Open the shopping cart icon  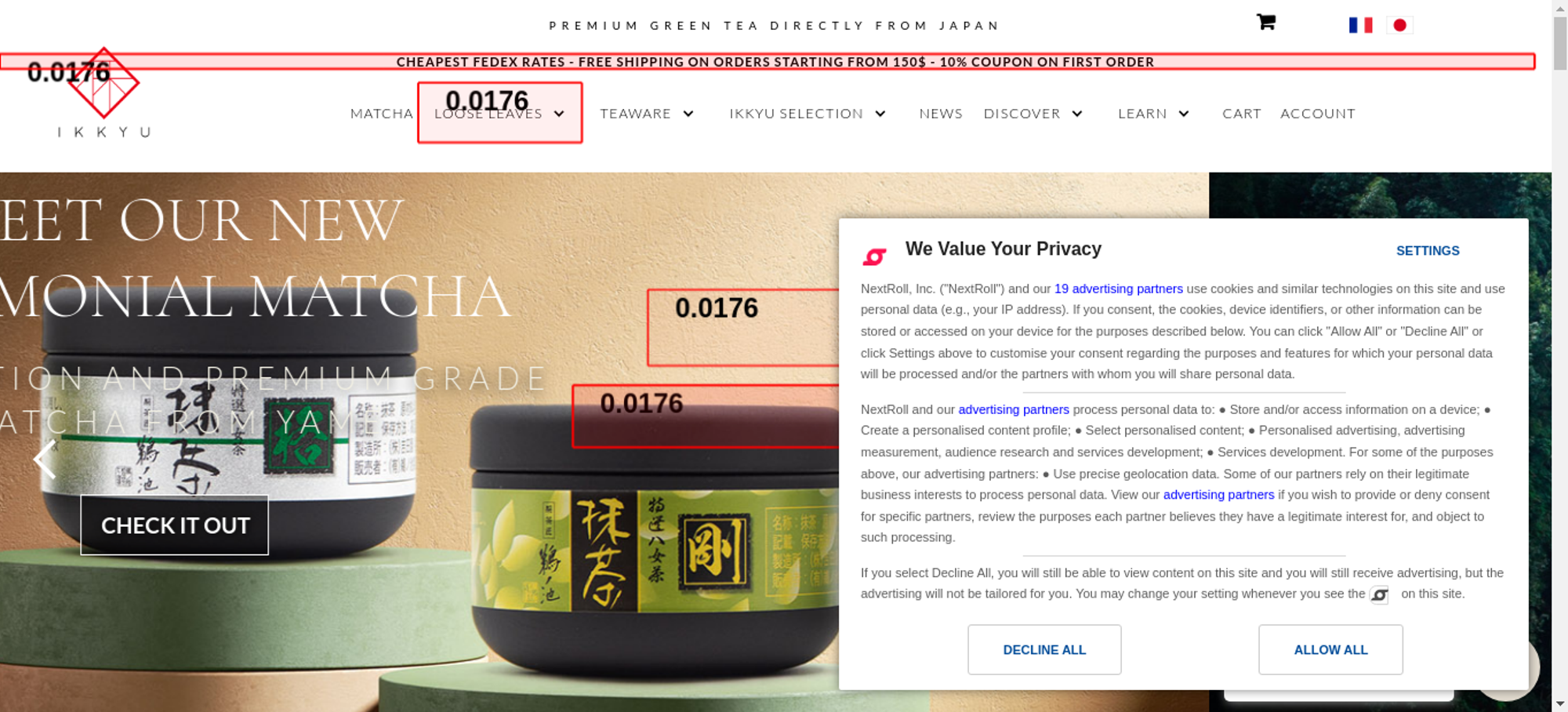coord(1265,22)
